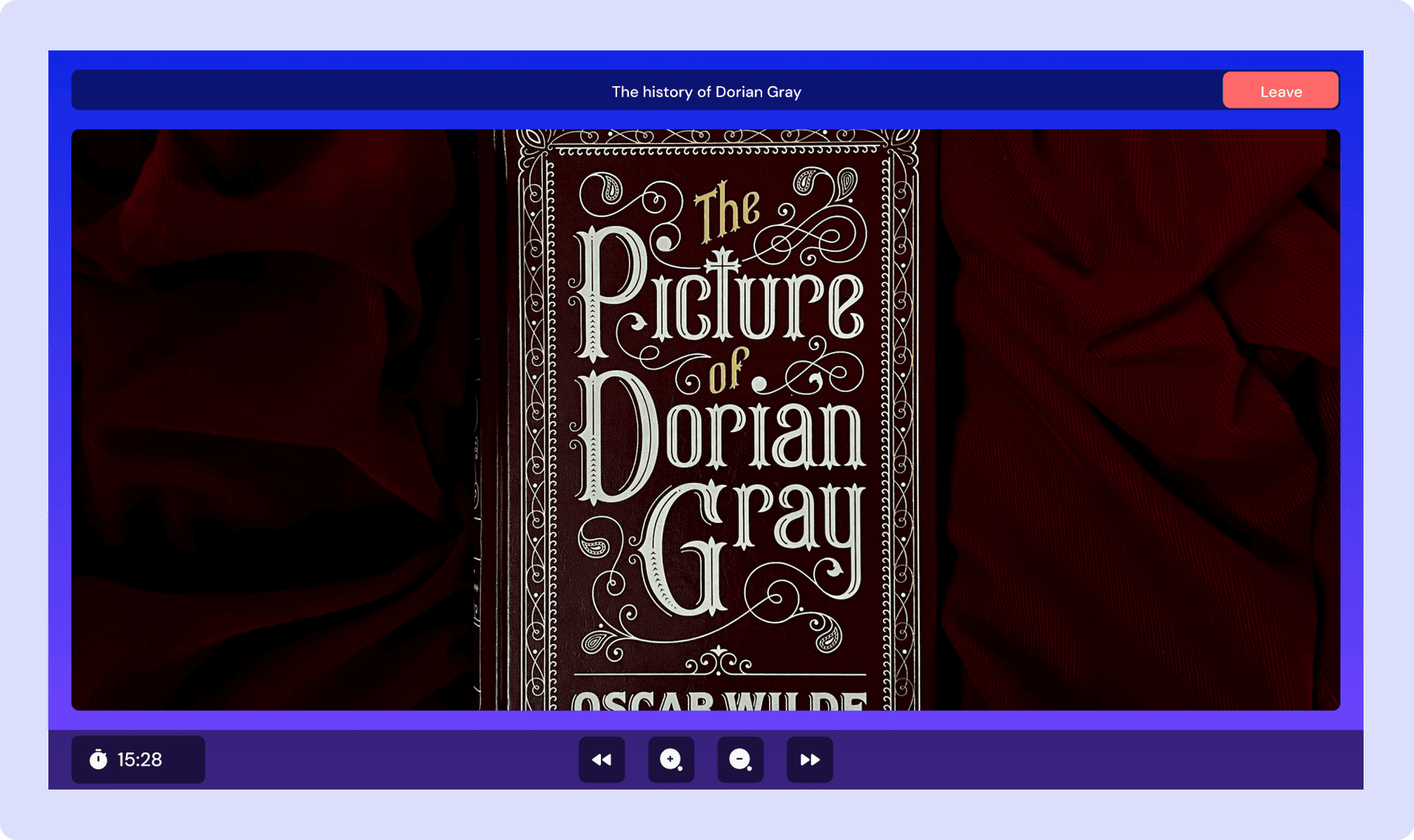Click the title 'The history of Dorian Gray'
Image resolution: width=1414 pixels, height=840 pixels.
point(706,92)
